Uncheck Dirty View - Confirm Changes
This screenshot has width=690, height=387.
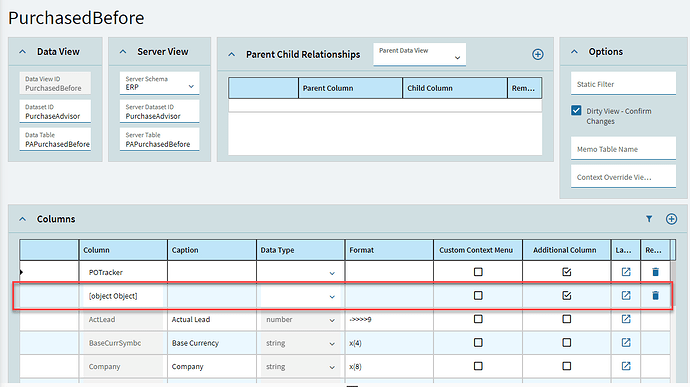click(x=576, y=111)
